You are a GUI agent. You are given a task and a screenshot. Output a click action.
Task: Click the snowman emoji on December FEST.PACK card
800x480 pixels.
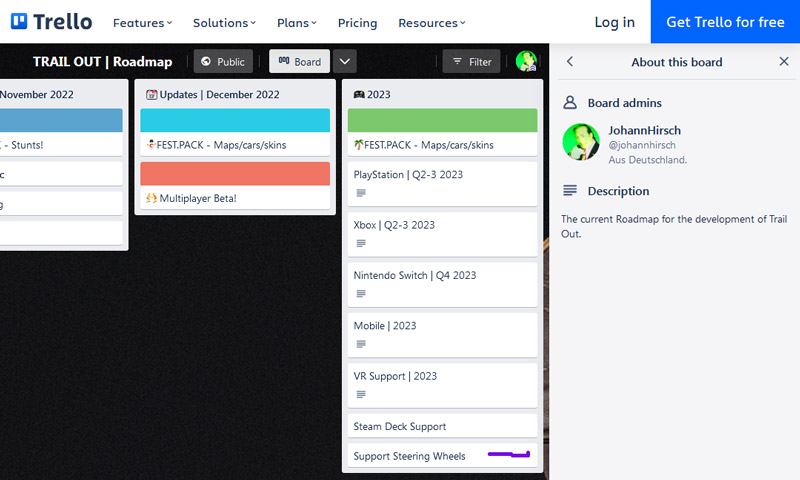(151, 144)
